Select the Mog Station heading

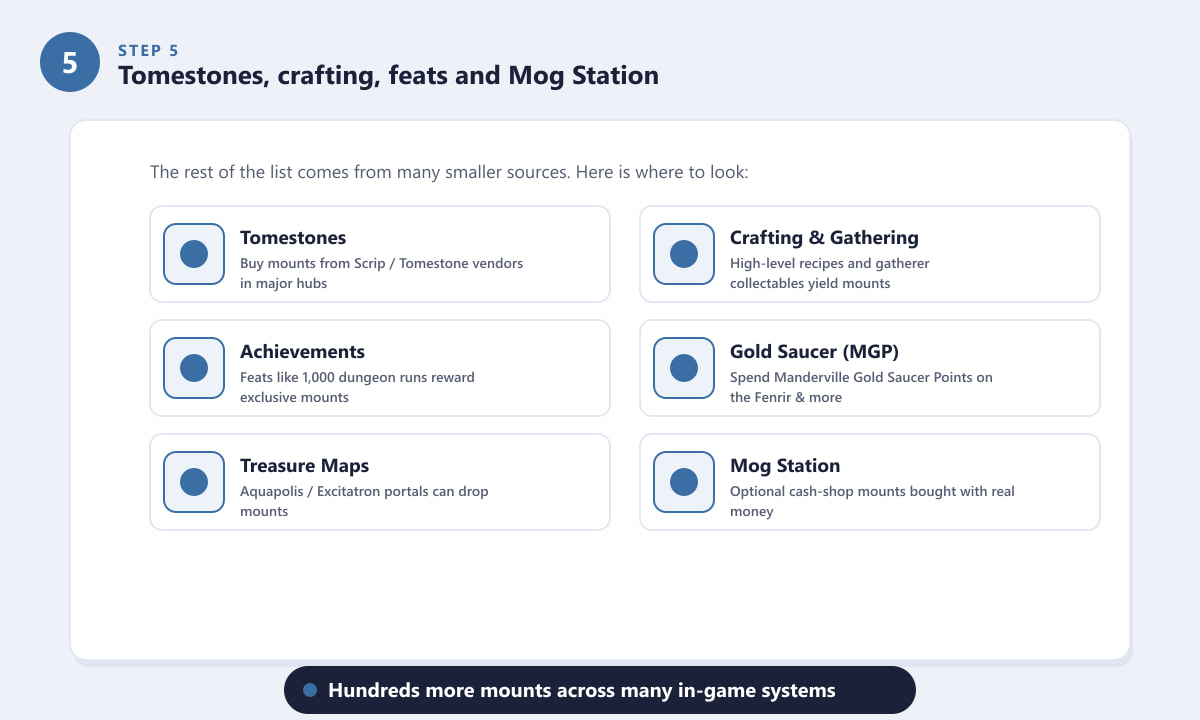click(785, 466)
